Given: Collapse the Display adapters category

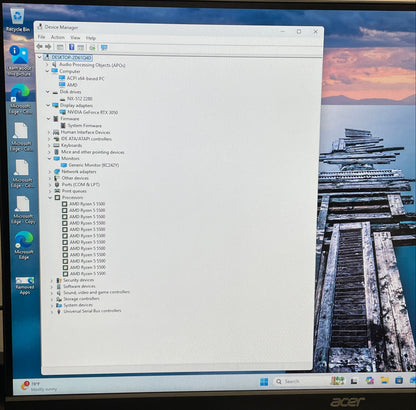Looking at the screenshot, I should (49, 105).
